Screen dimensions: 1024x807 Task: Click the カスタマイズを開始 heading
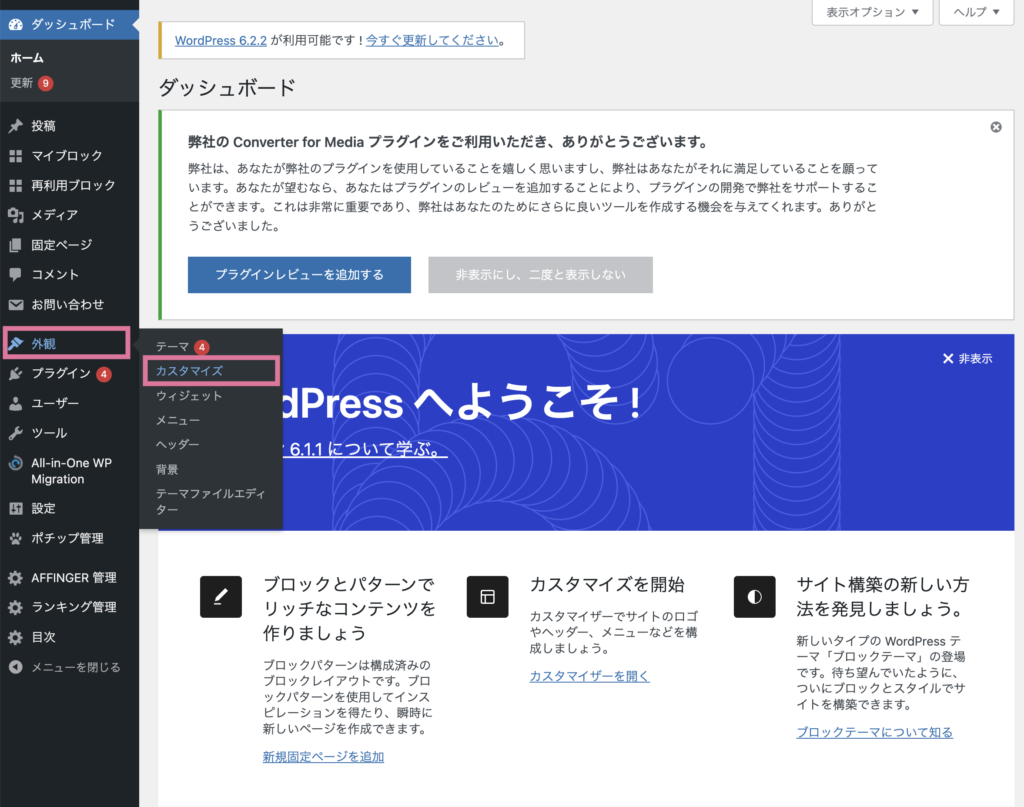click(x=607, y=584)
